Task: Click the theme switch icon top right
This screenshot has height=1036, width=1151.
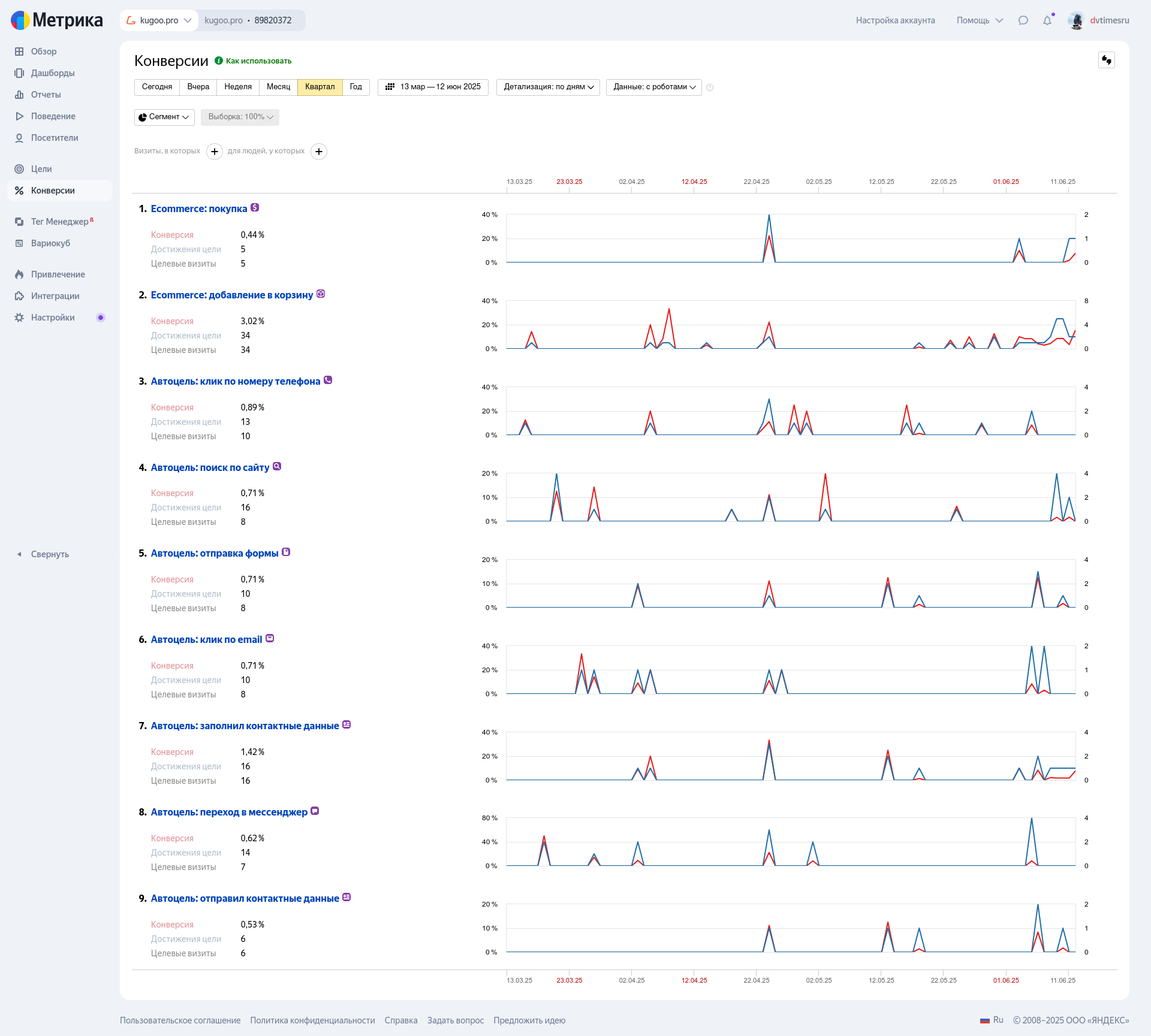Action: coord(1106,60)
